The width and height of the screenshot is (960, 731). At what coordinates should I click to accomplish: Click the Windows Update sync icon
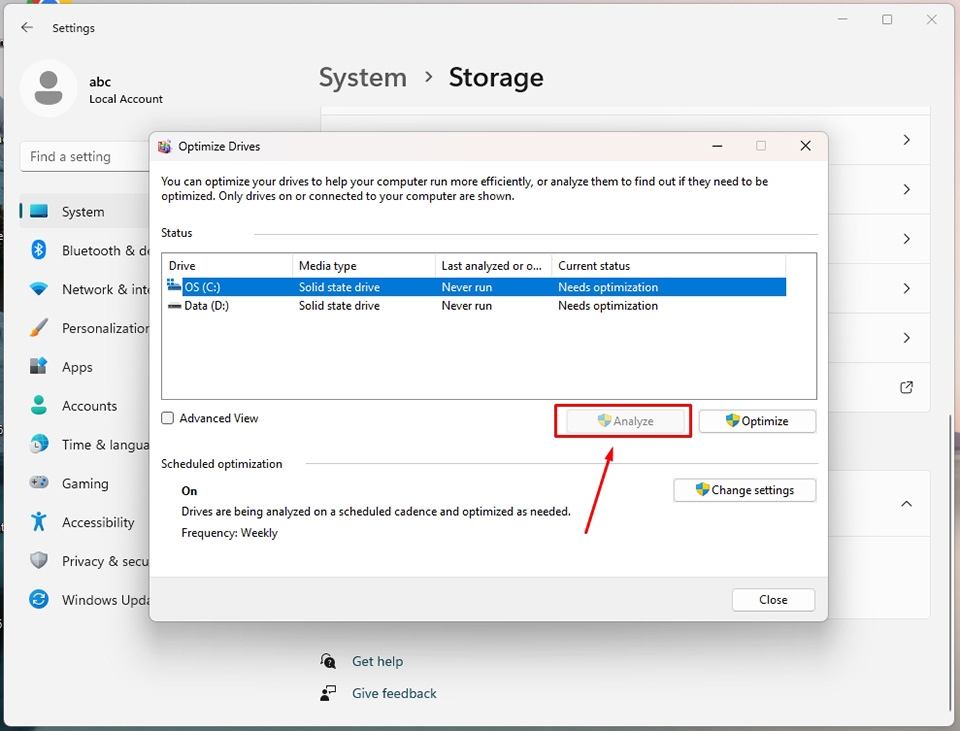(x=39, y=599)
